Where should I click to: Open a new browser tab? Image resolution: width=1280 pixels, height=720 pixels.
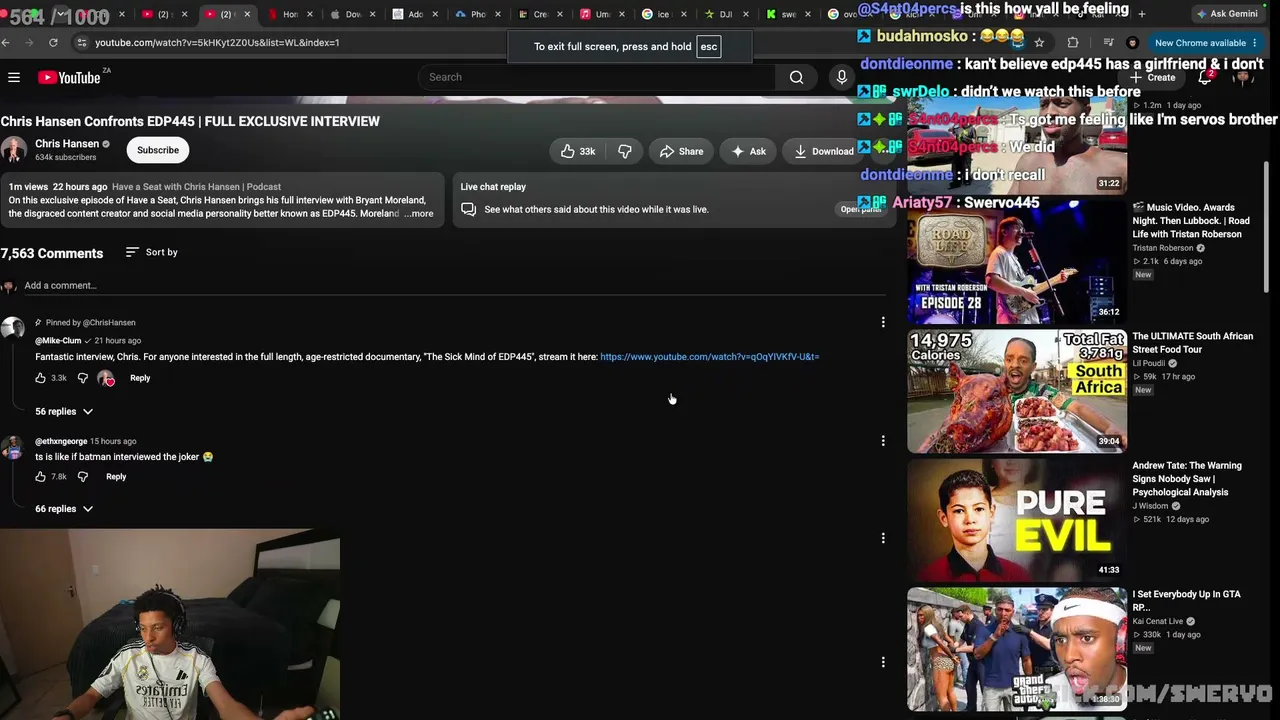tap(1142, 14)
